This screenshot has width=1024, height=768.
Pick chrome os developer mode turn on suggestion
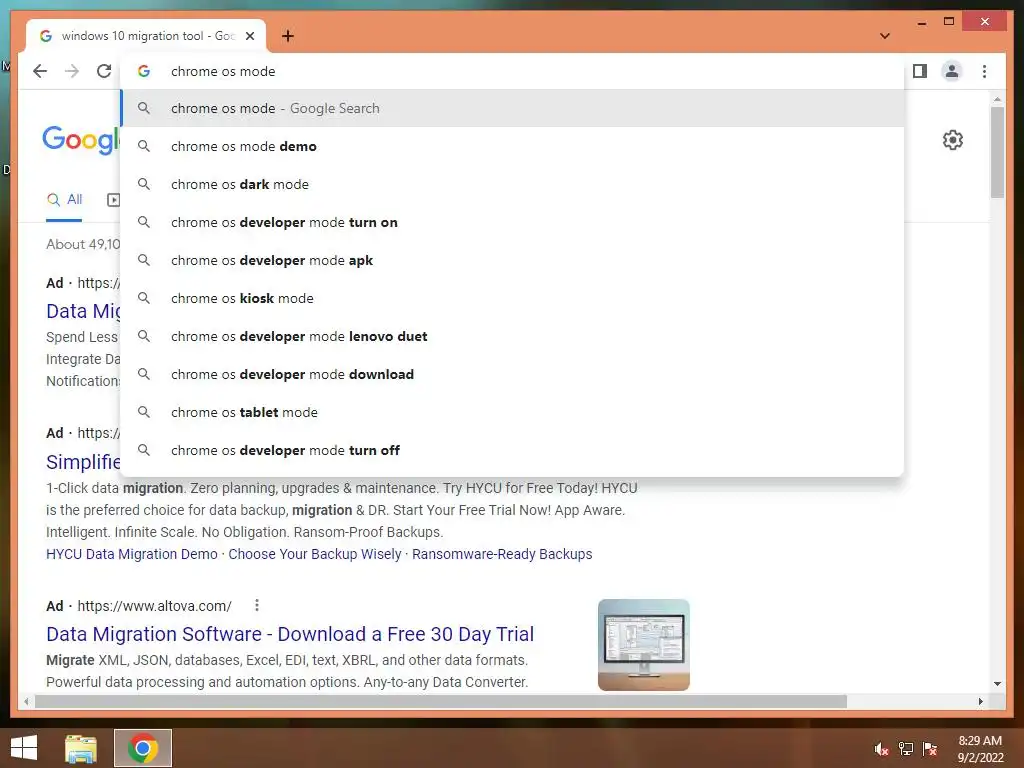click(x=513, y=222)
